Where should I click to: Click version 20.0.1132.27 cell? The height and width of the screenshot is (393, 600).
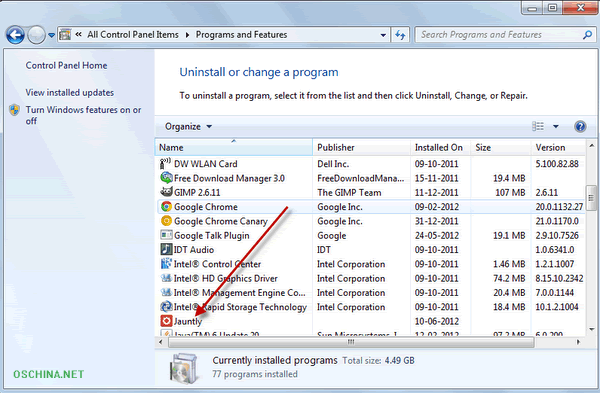tap(559, 207)
